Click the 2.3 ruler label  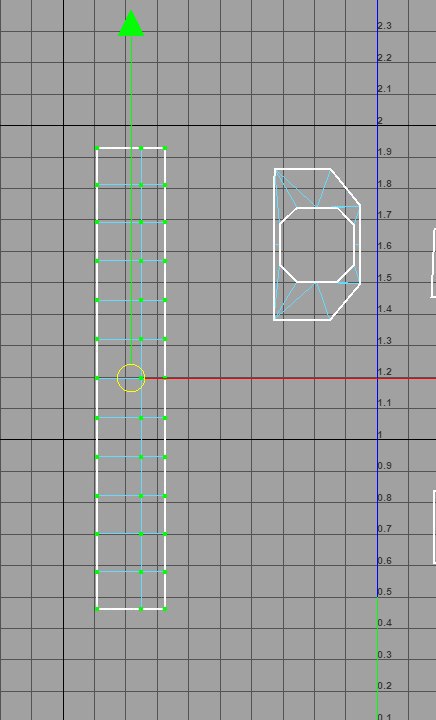385,26
